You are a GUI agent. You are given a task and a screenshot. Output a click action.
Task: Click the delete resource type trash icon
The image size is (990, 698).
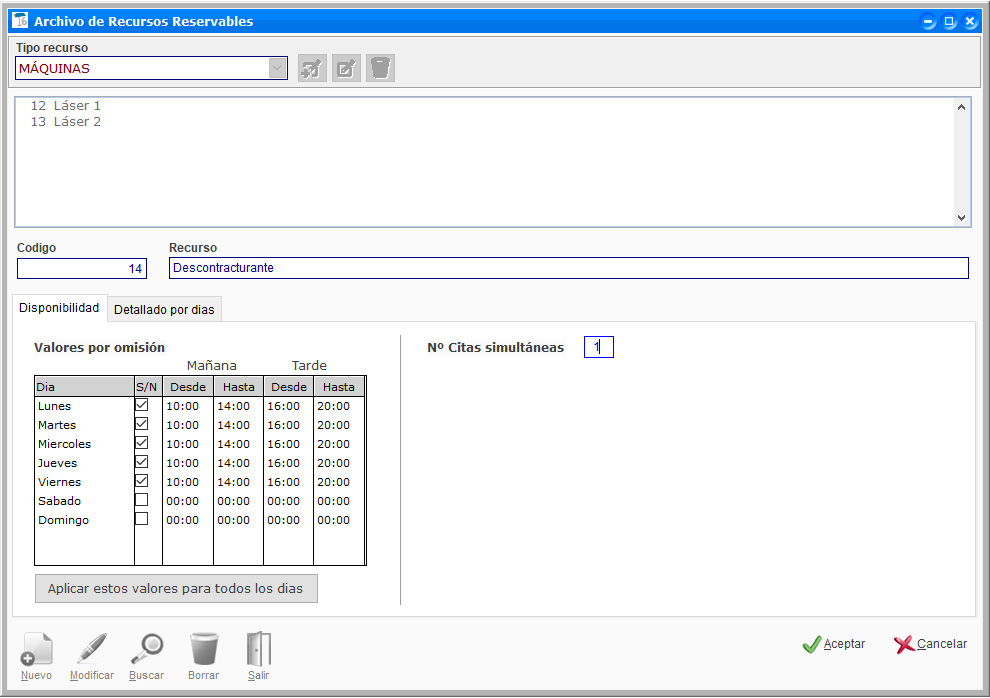tap(381, 68)
